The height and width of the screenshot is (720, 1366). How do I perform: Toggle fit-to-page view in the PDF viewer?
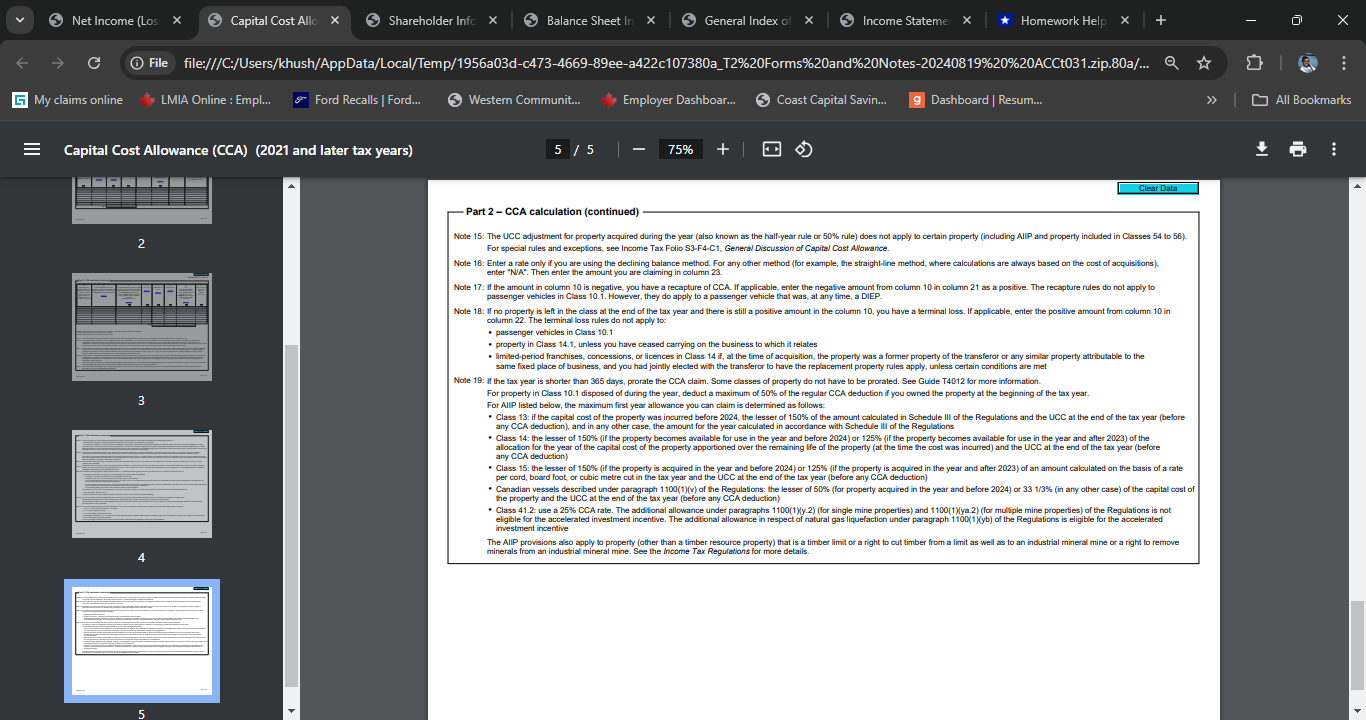click(x=770, y=149)
